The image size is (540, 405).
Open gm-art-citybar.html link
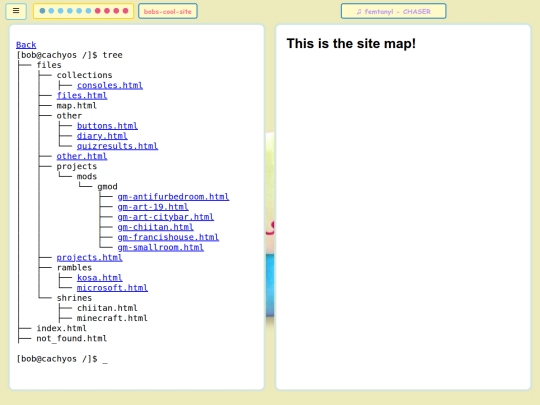(x=165, y=217)
